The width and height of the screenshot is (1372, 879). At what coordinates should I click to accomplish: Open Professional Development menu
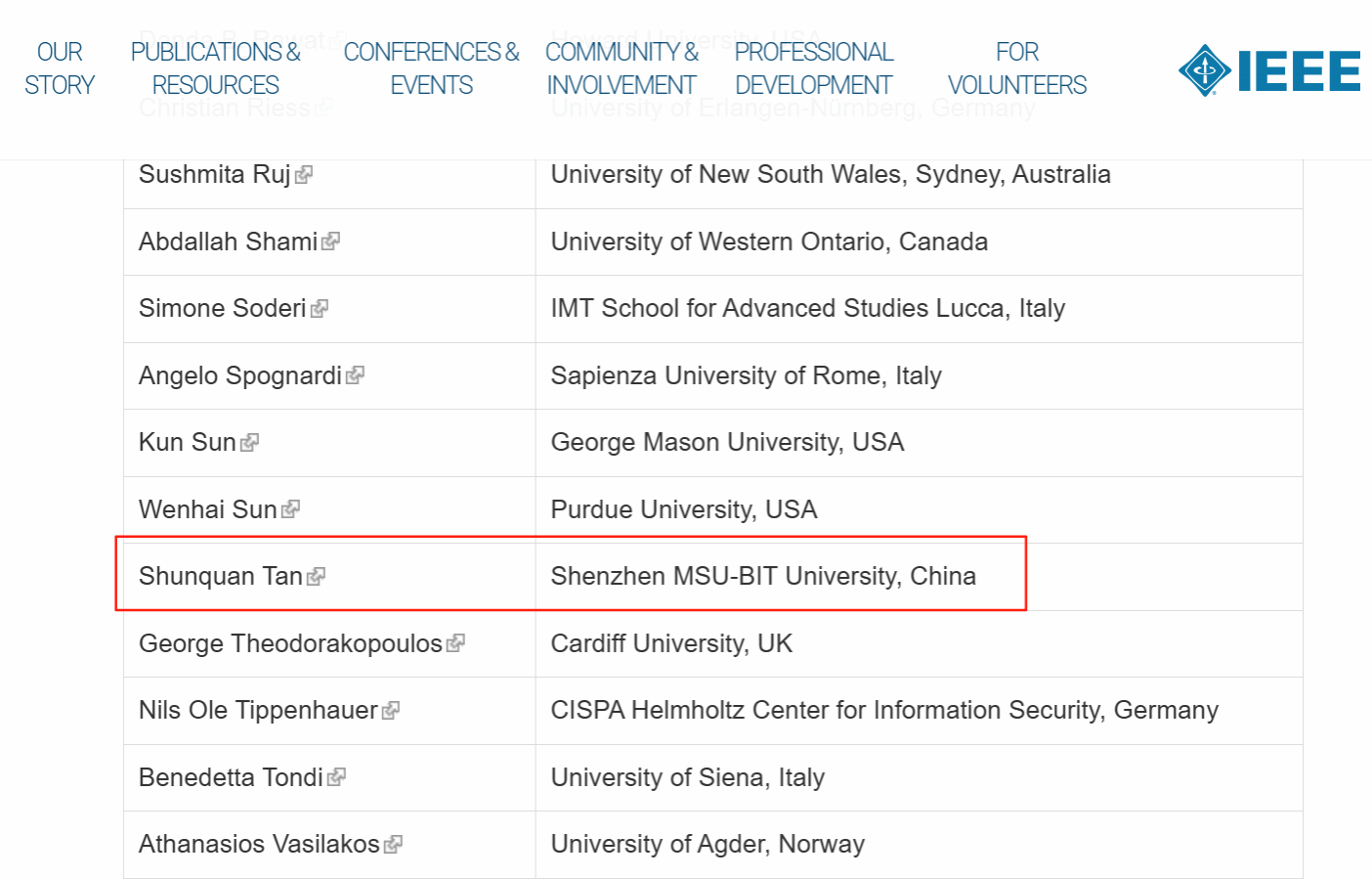(814, 68)
